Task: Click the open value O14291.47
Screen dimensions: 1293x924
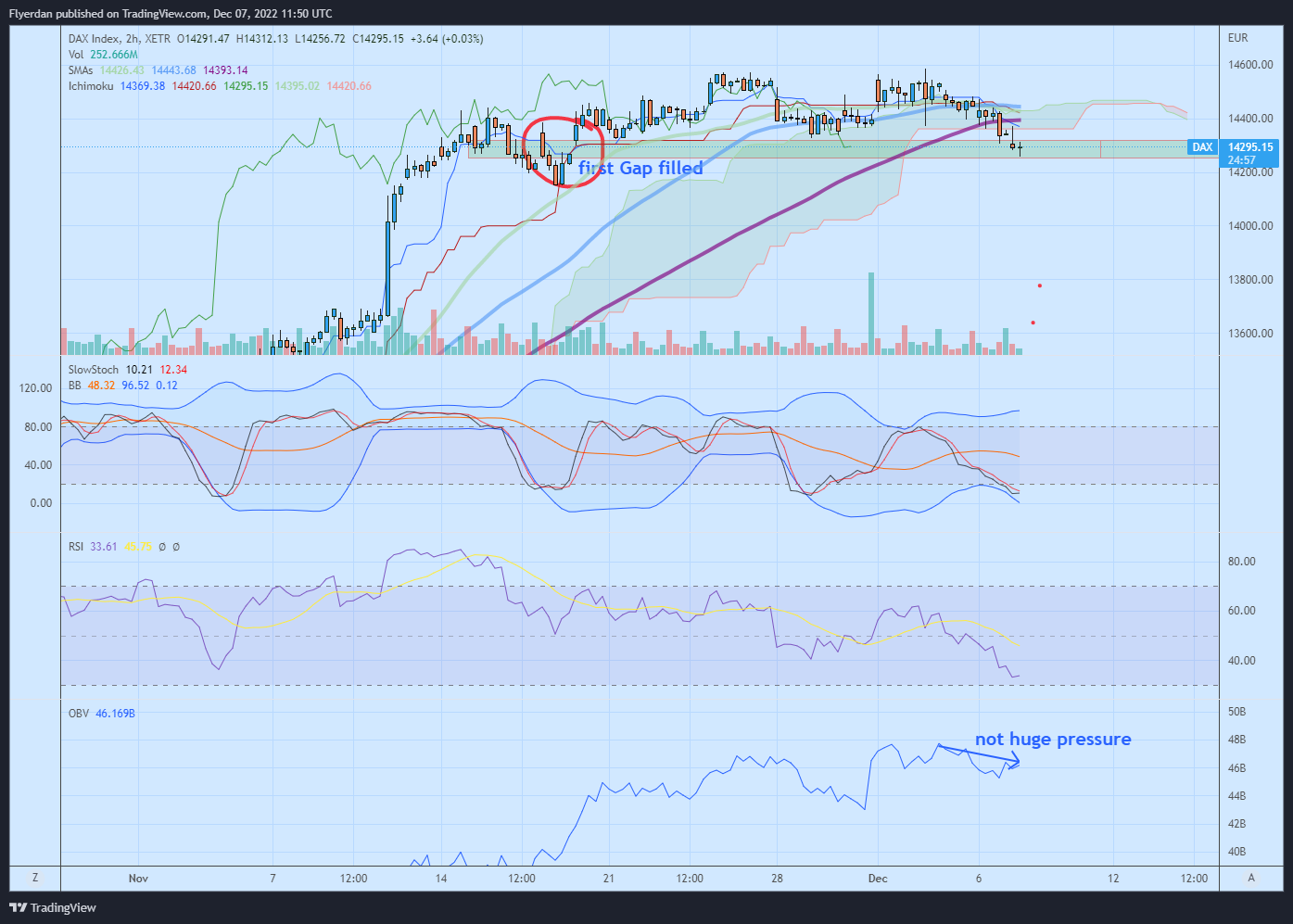Action: coord(203,39)
